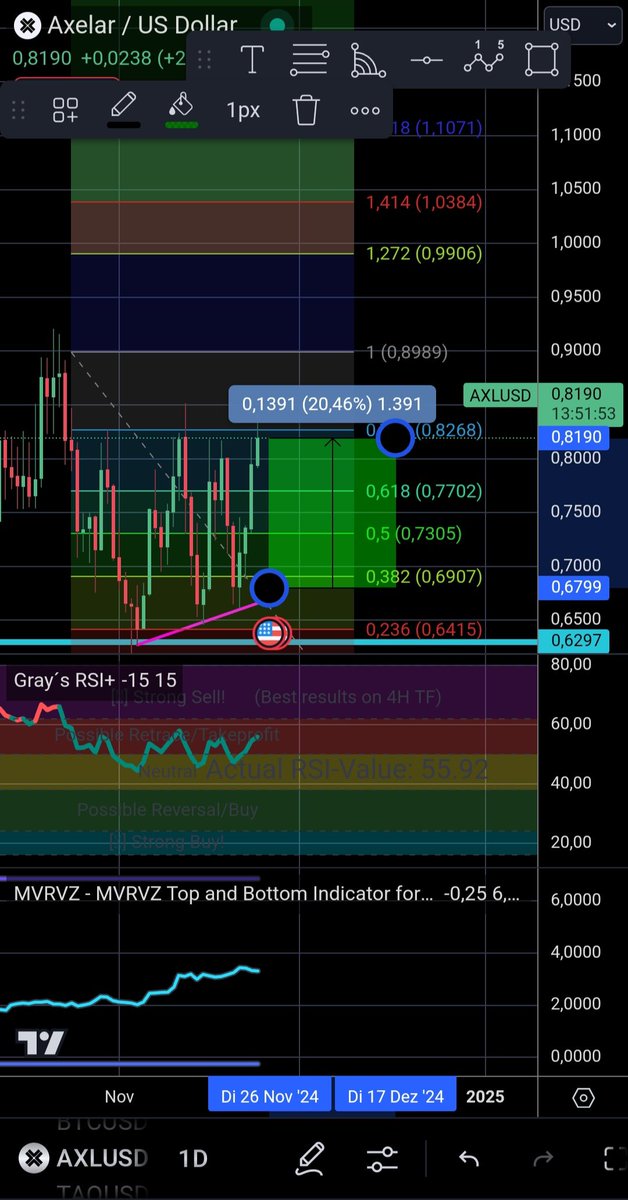Redo the last action
The width and height of the screenshot is (628, 1200).
point(543,1159)
